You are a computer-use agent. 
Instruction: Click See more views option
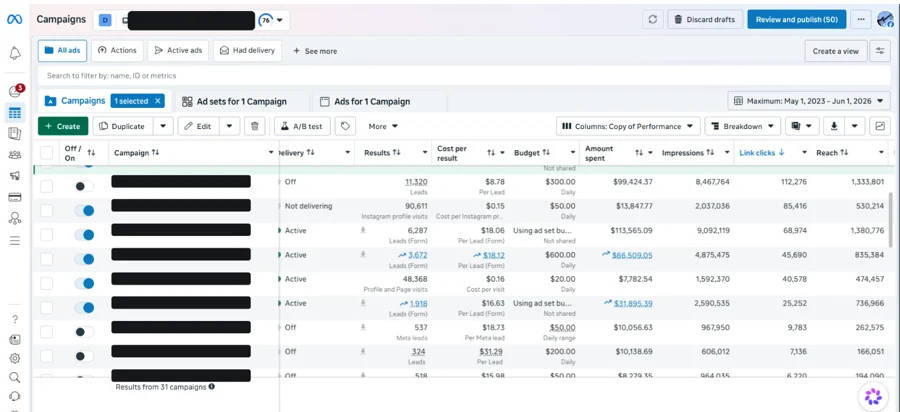(315, 51)
